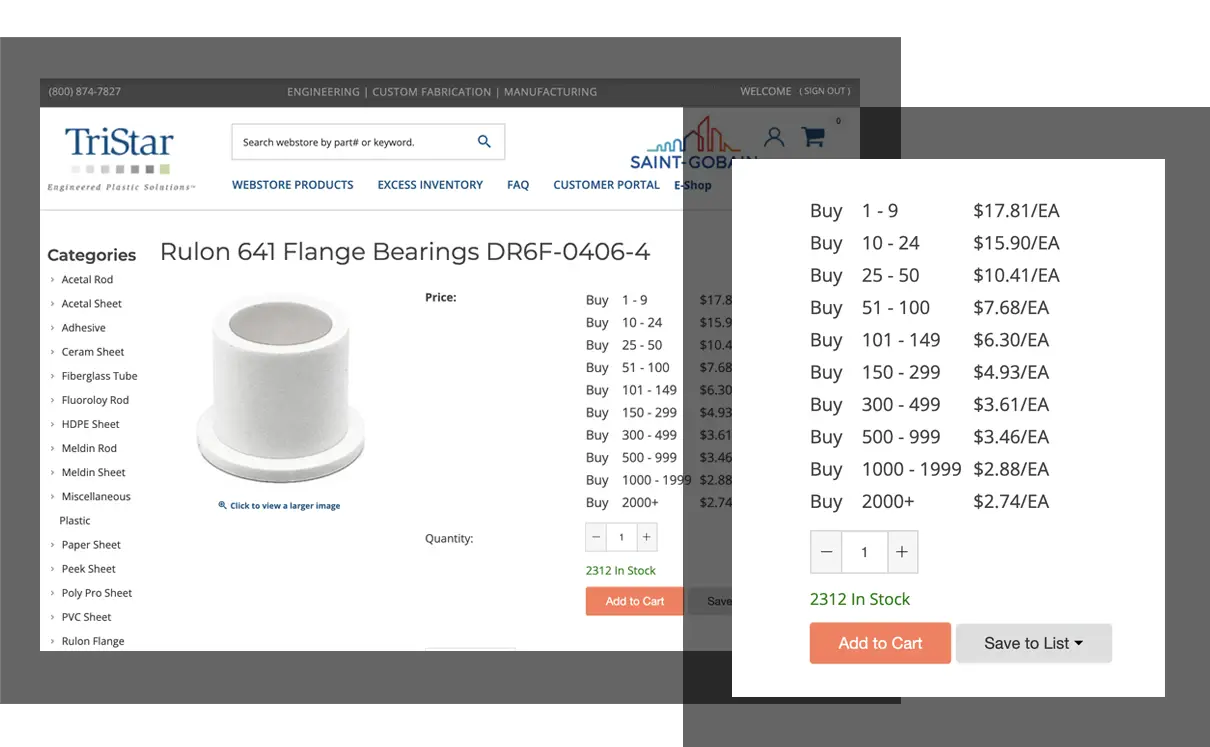Click quantity field in enlarged panel
Image resolution: width=1210 pixels, height=747 pixels.
864,552
